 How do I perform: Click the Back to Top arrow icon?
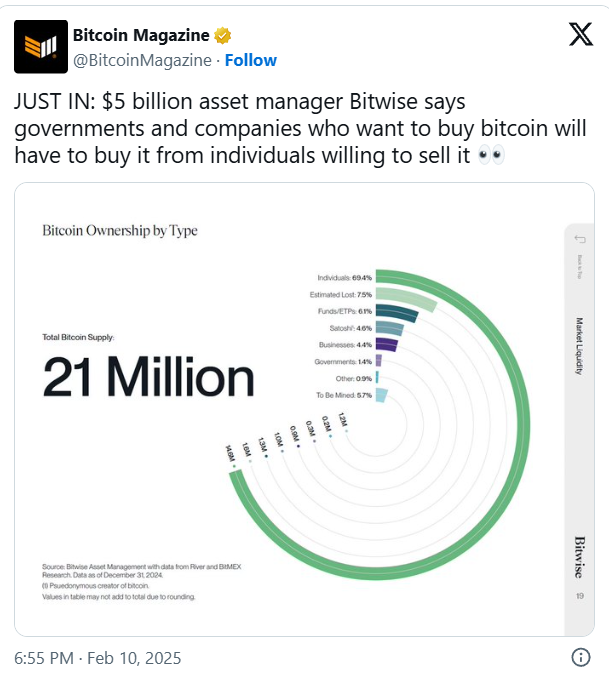point(578,238)
